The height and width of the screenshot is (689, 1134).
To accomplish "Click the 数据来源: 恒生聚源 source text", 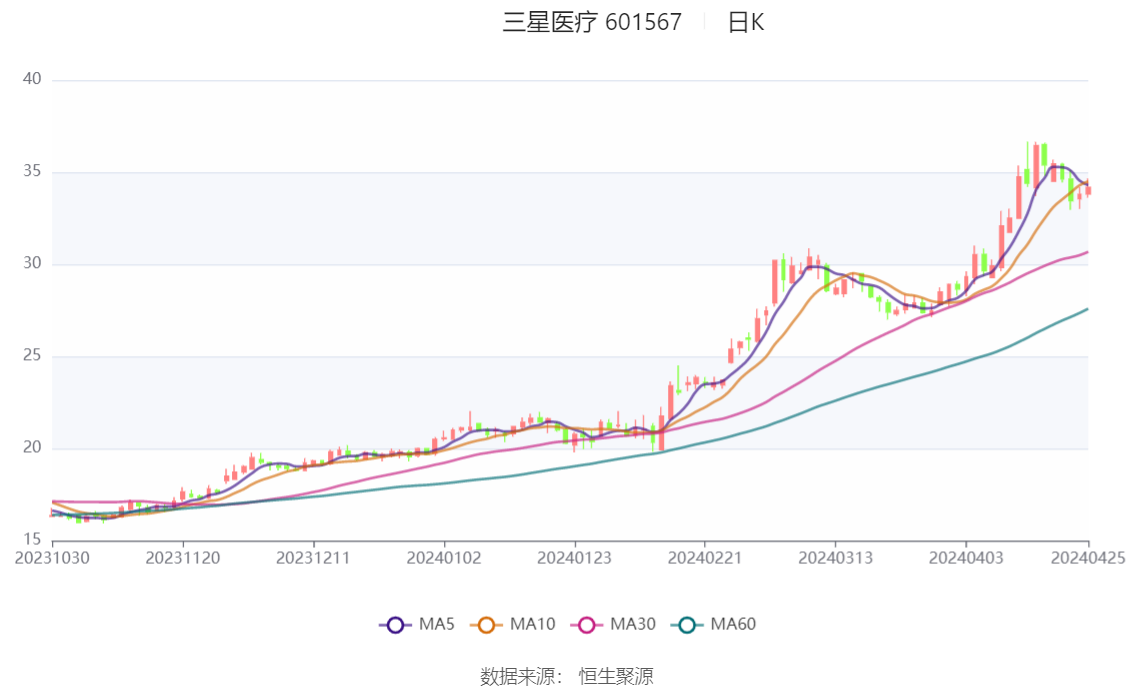I will pos(566,677).
